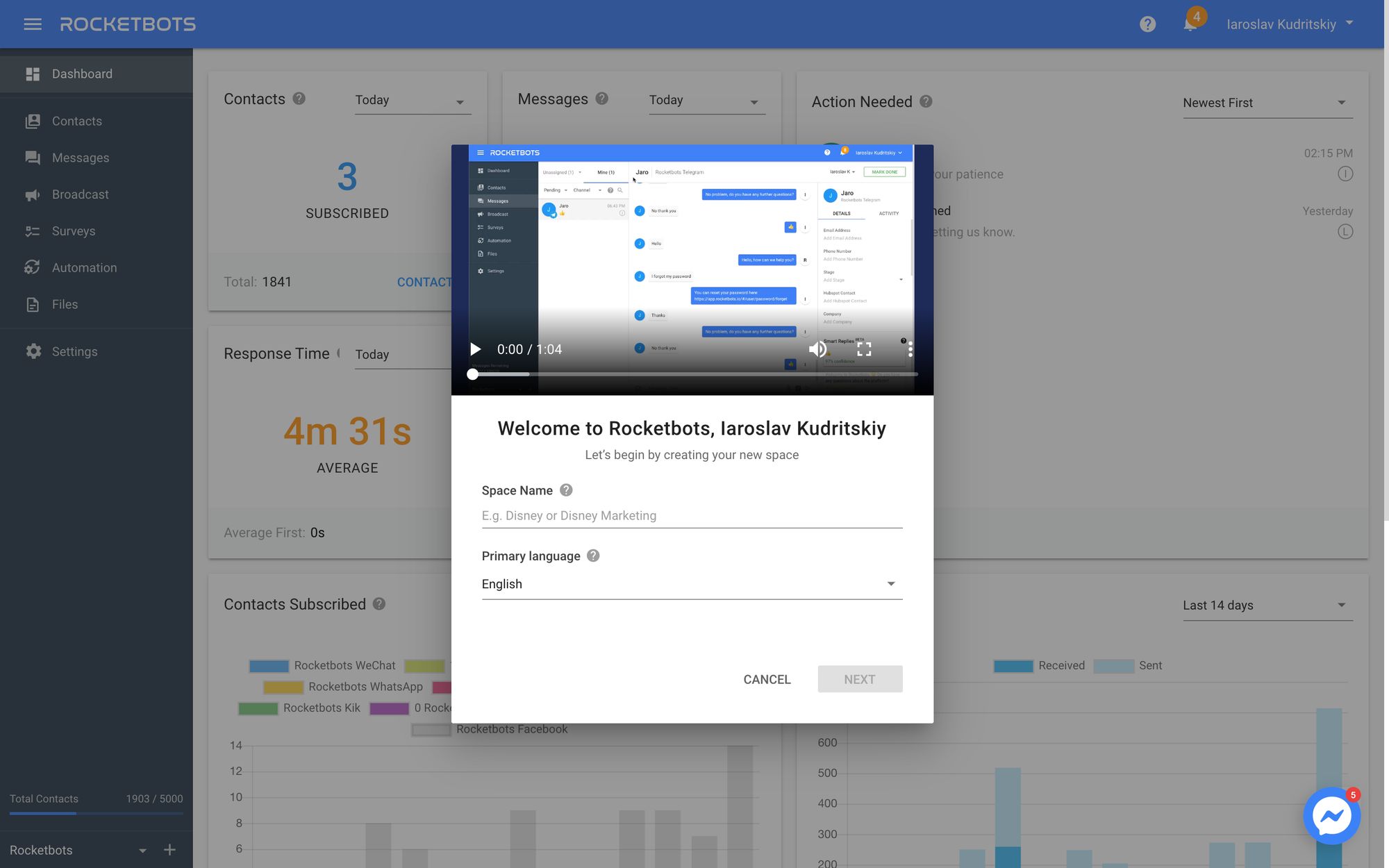The height and width of the screenshot is (868, 1389).
Task: Open the notifications bell
Action: [1190, 24]
